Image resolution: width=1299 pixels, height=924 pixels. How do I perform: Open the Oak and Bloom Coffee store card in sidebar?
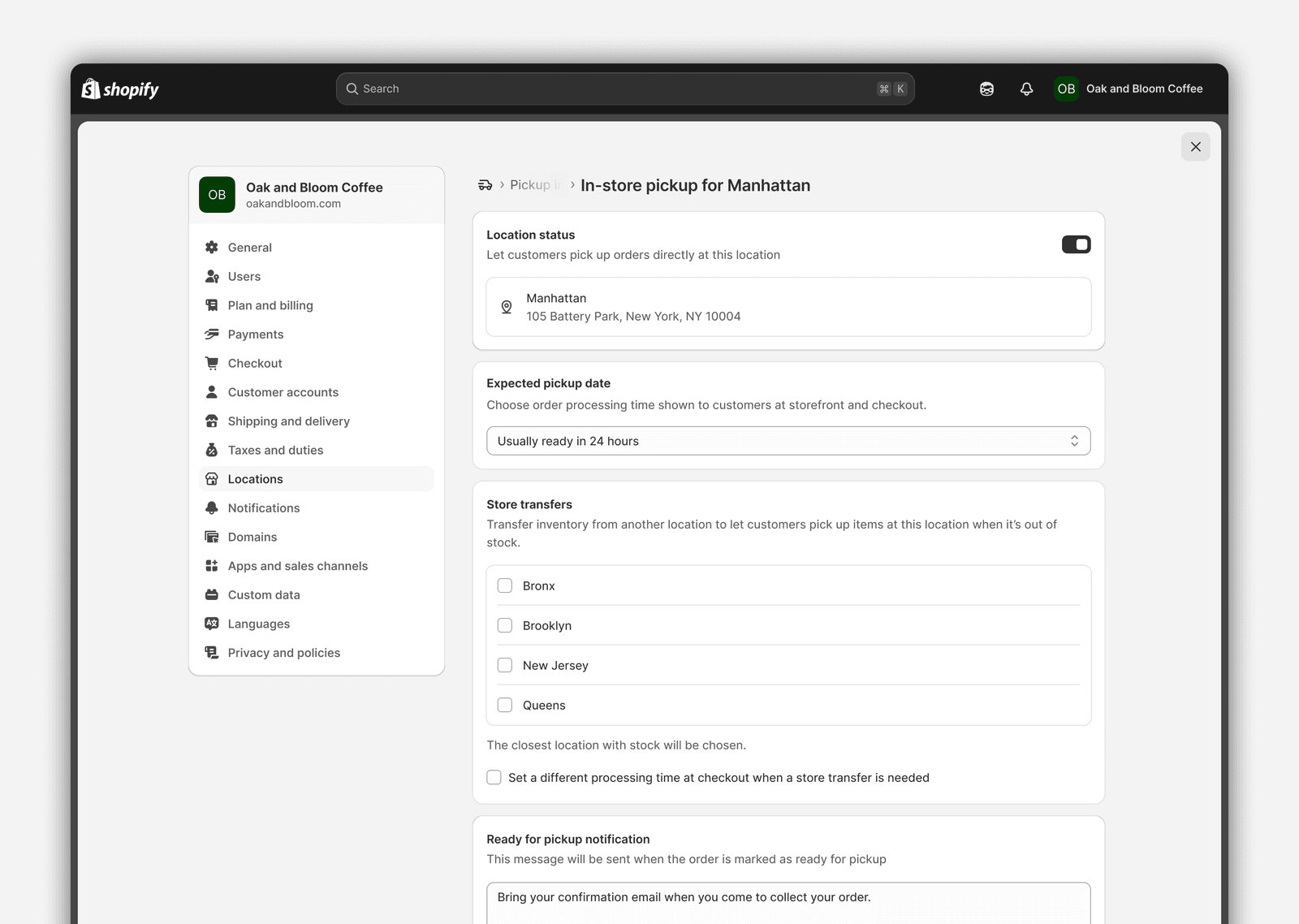click(x=317, y=195)
